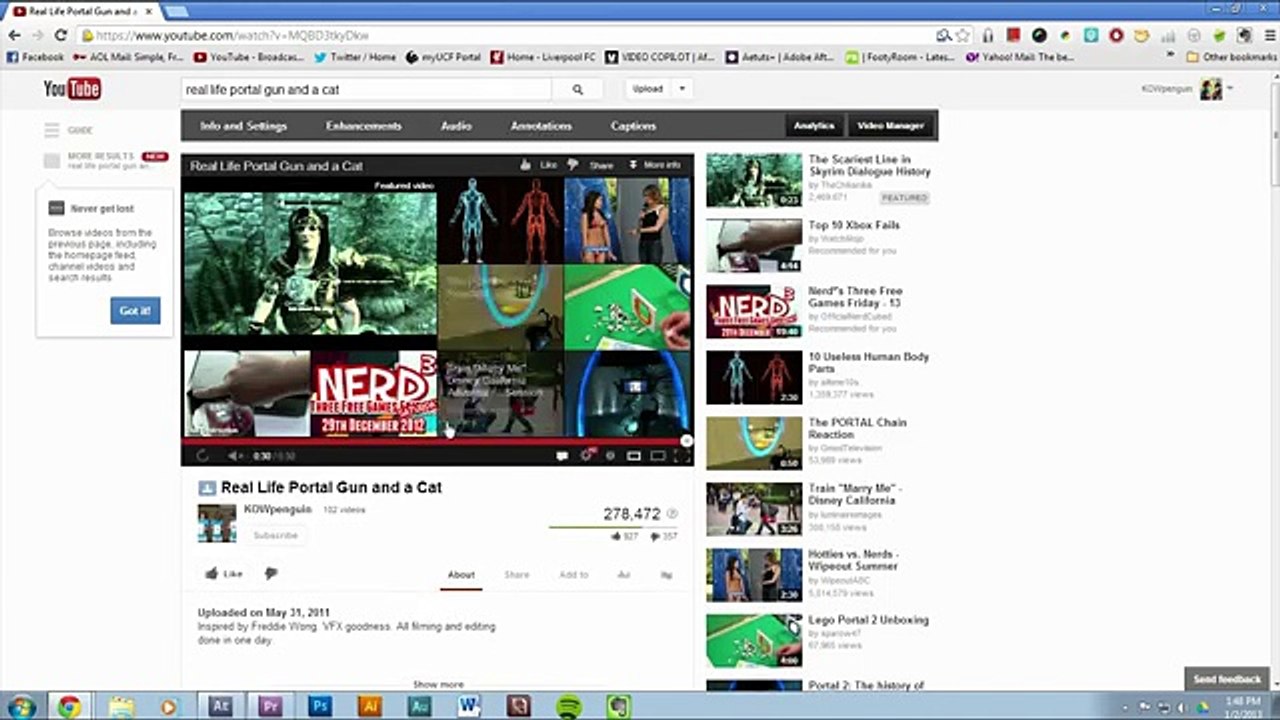The image size is (1280, 720).
Task: Open the Captions tab
Action: tap(633, 126)
